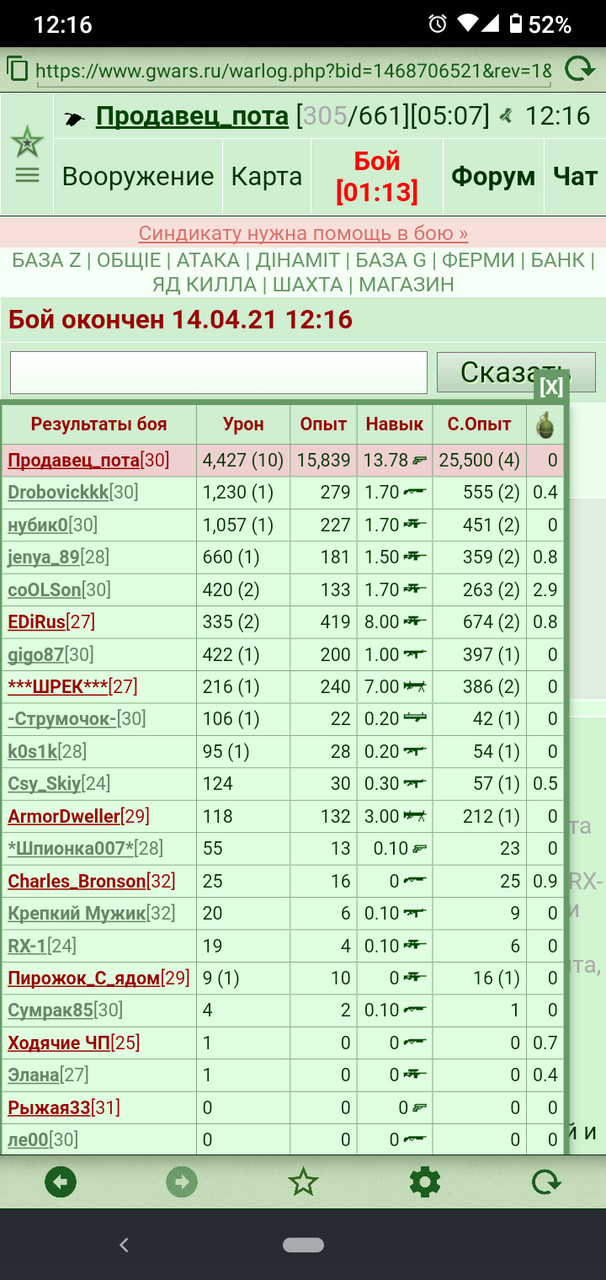
Task: Click the С.Опыт column header
Action: pyautogui.click(x=479, y=424)
